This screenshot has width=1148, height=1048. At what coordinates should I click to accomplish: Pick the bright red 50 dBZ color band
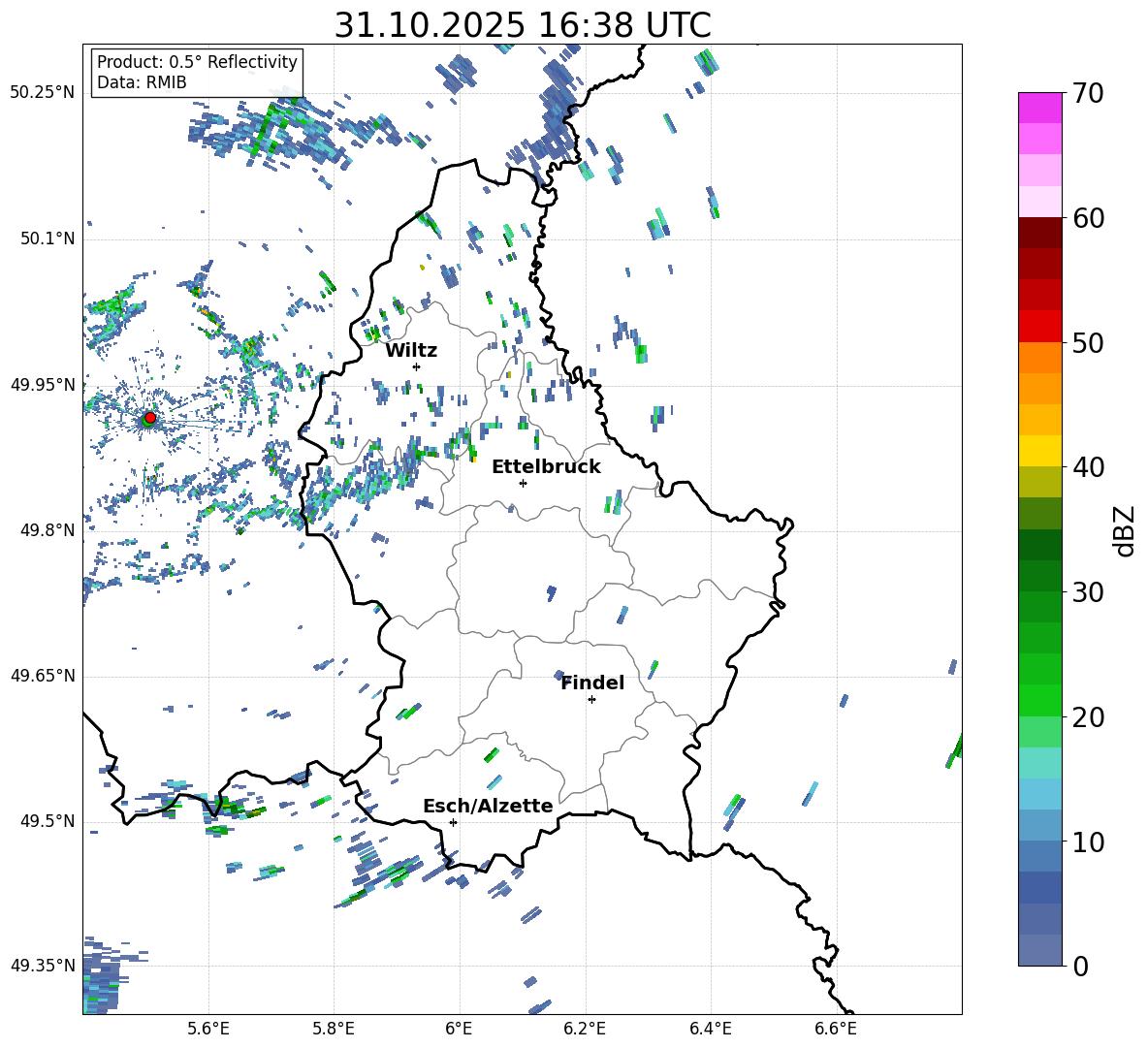pos(1040,327)
